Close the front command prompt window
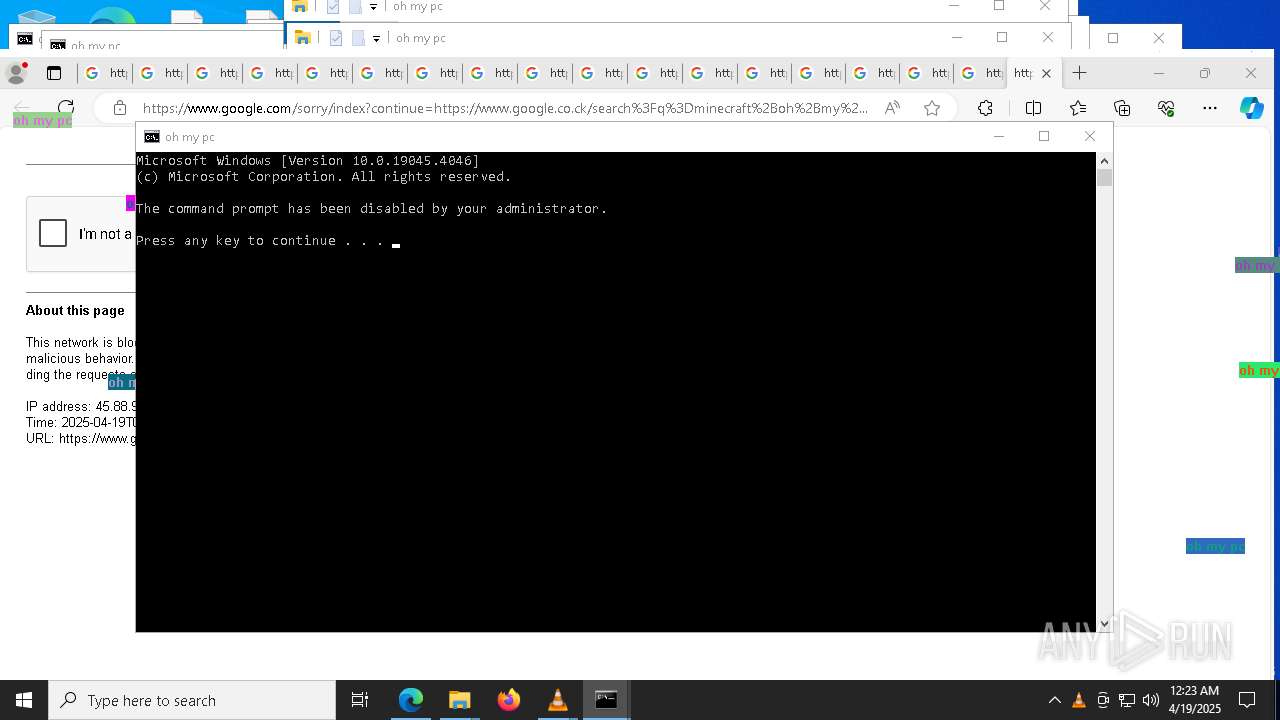The image size is (1280, 720). (1090, 137)
